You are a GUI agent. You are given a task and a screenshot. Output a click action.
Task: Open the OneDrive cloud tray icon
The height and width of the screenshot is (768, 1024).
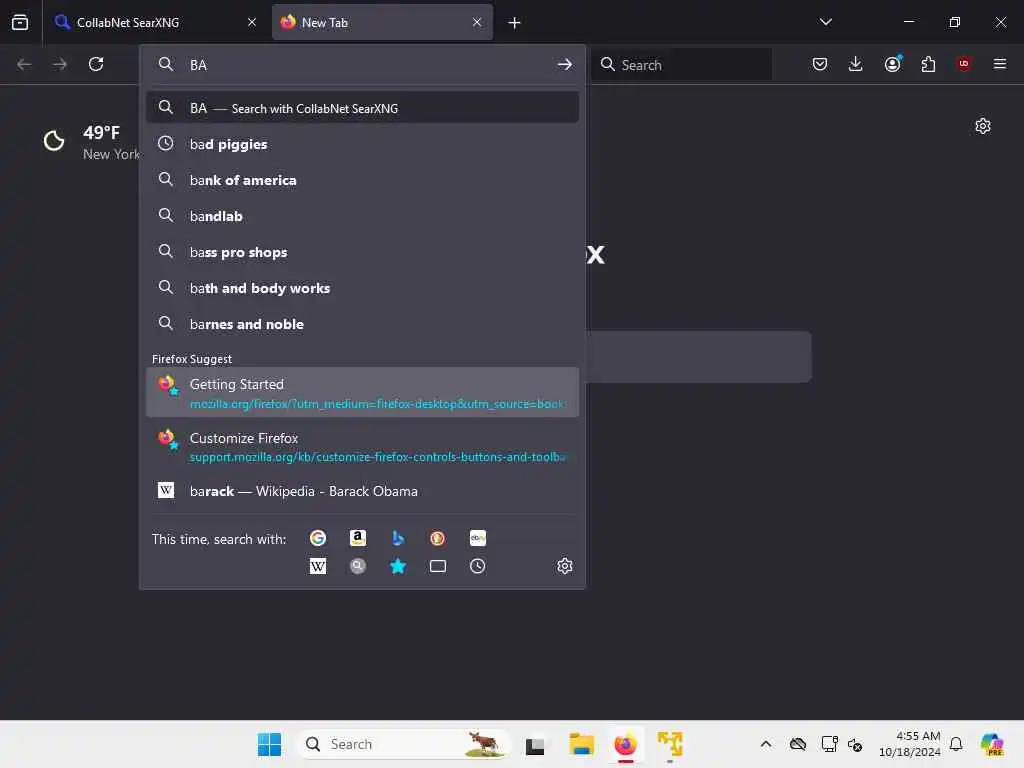797,744
